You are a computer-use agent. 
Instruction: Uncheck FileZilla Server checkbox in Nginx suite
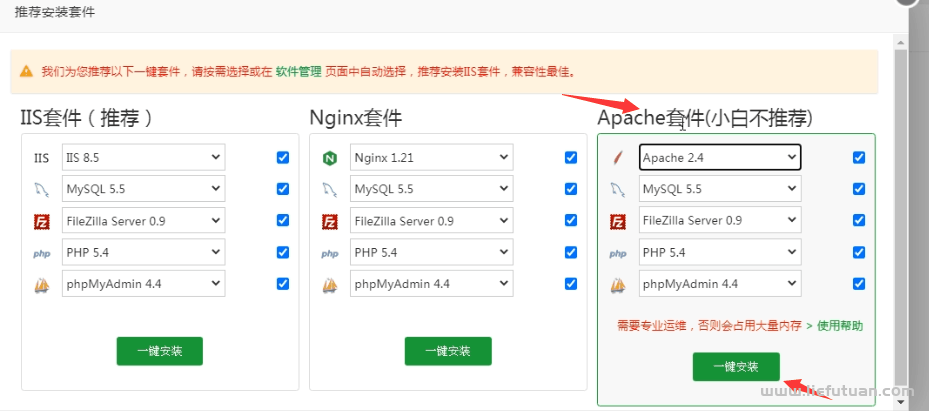pos(571,220)
